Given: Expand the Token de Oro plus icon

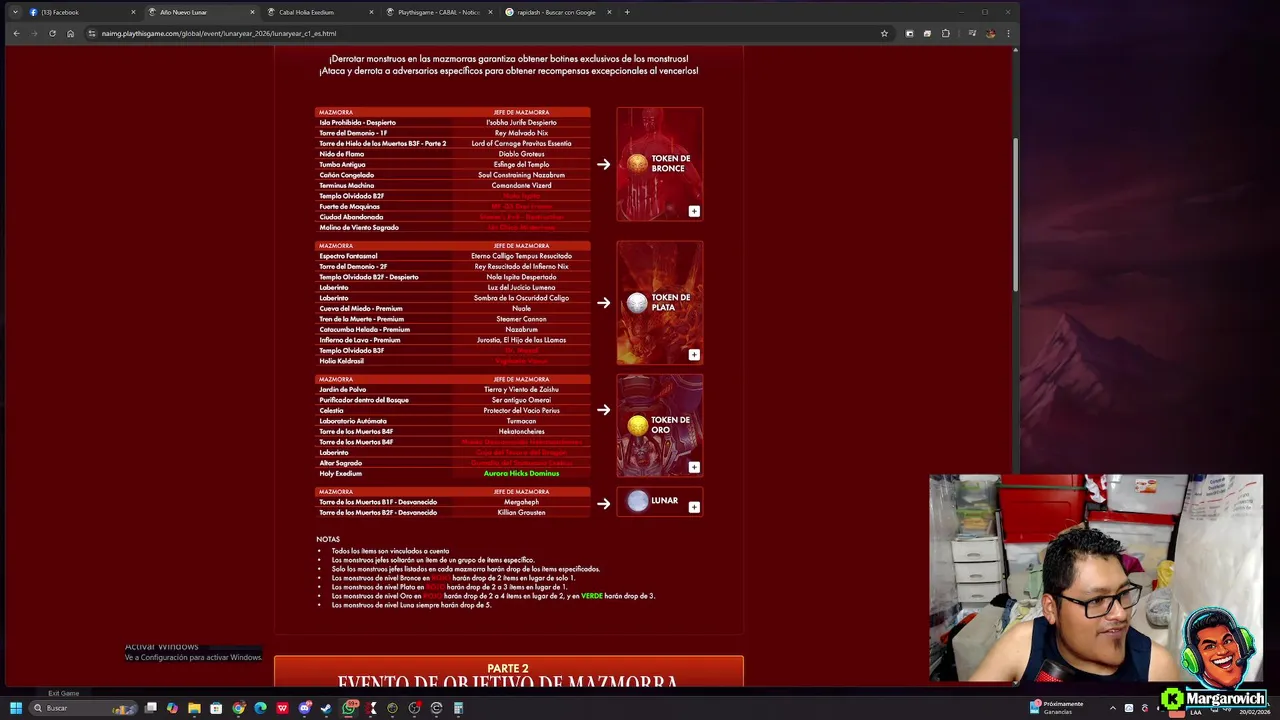Looking at the screenshot, I should point(694,467).
